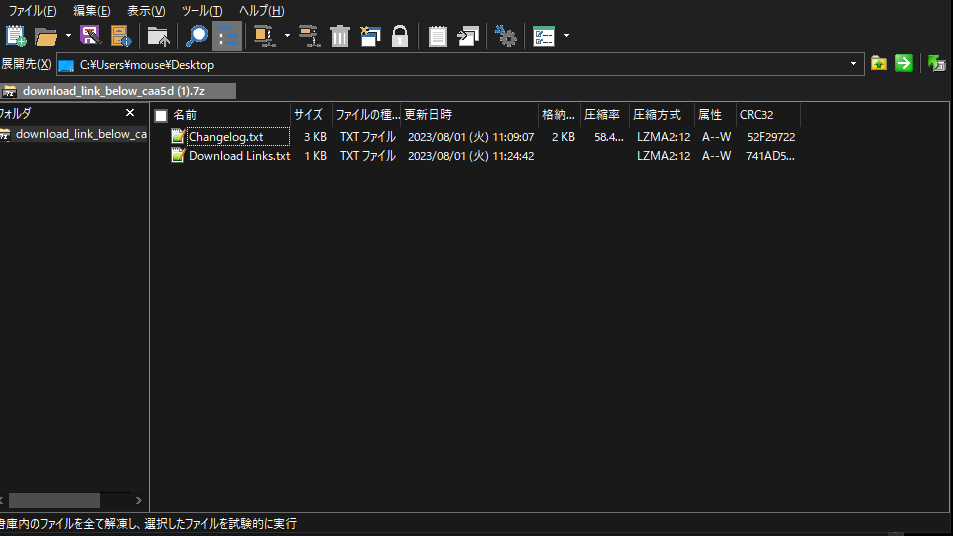Open the ファイル(F) menu
Screen dimensions: 953x536
click(32, 11)
